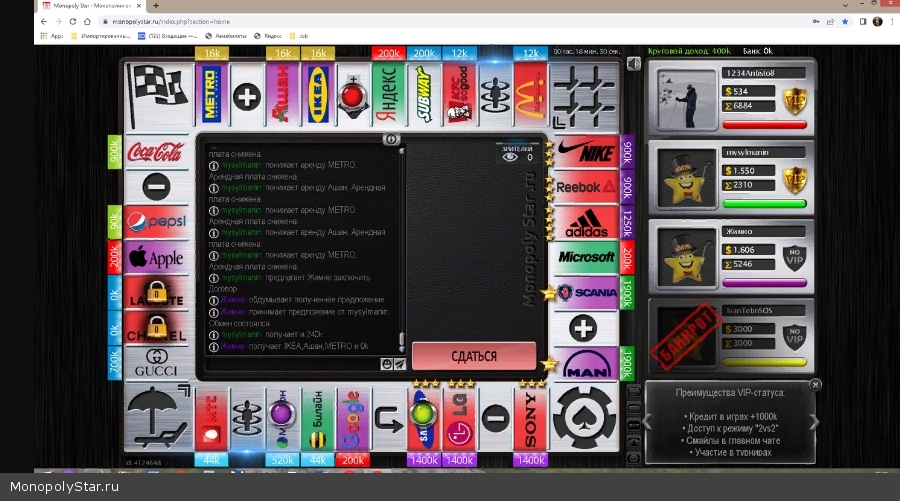This screenshot has width=900, height=501.
Task: Click the checkered flag start corner
Action: (x=158, y=95)
